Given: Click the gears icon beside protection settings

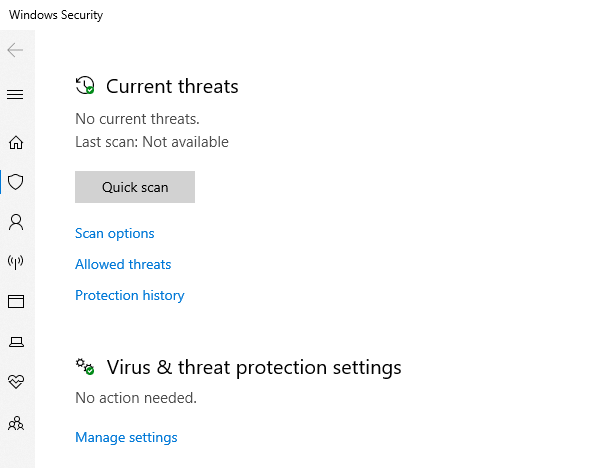Looking at the screenshot, I should tap(85, 367).
